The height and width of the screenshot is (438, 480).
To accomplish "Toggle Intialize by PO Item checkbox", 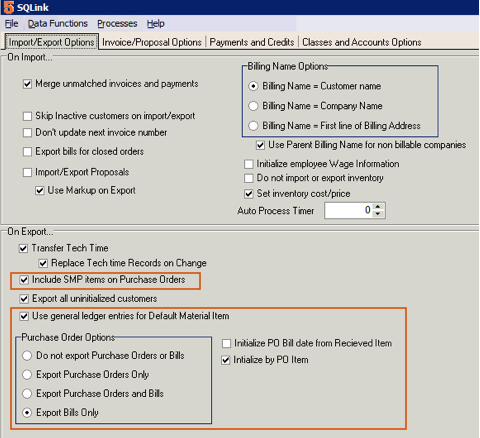I will point(226,360).
